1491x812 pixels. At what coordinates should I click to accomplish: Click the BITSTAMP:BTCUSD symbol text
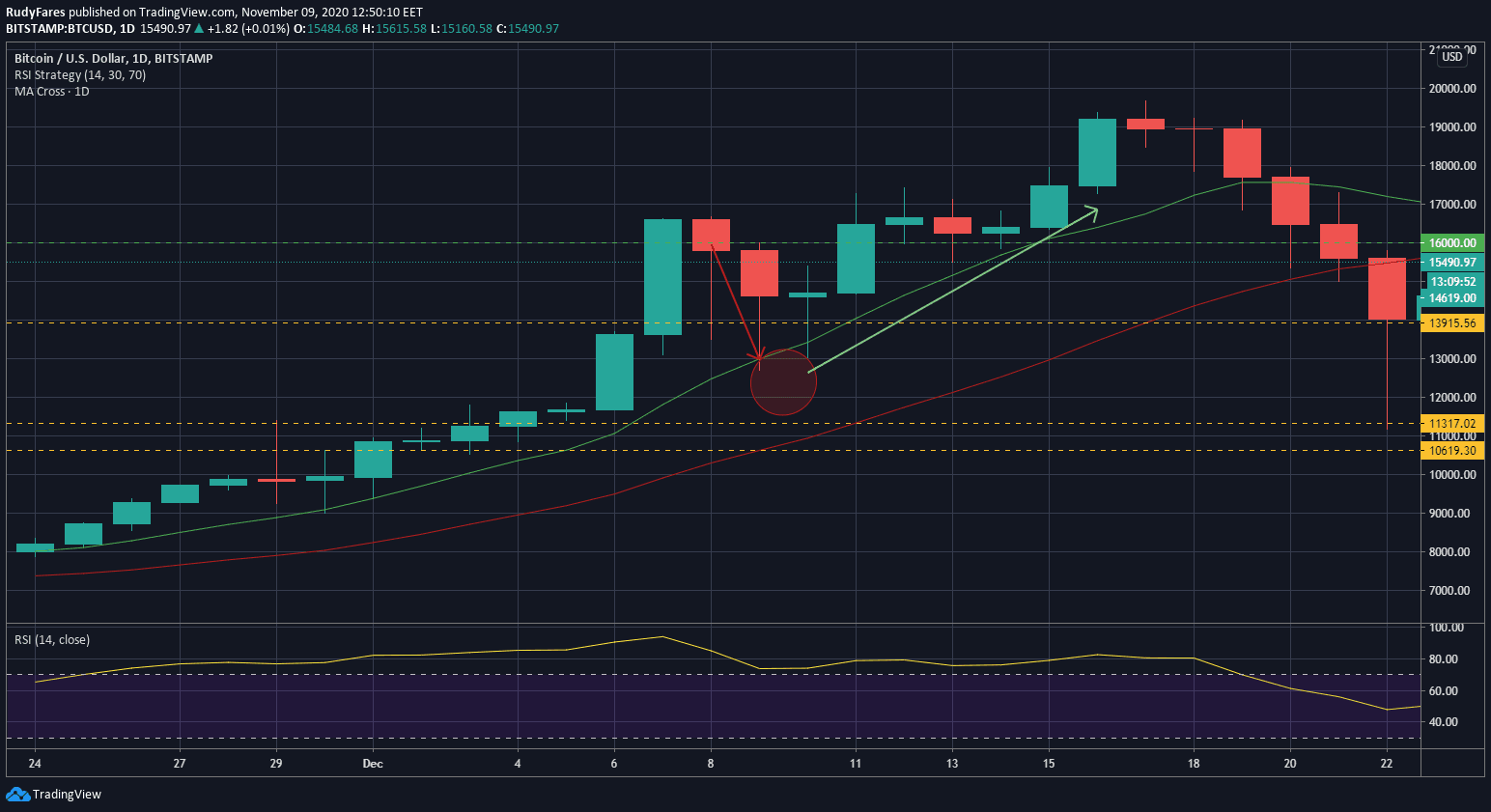coord(59,29)
